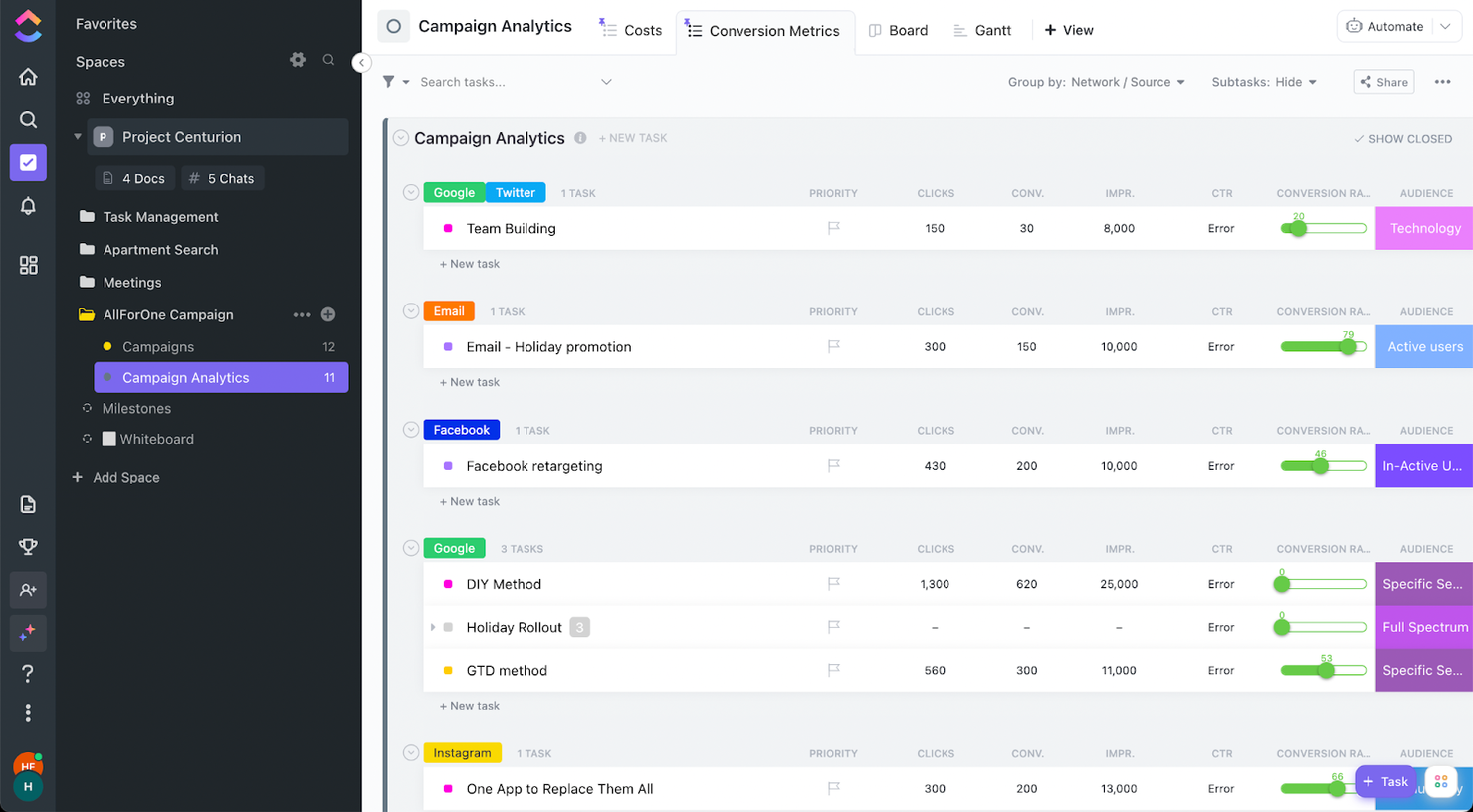This screenshot has width=1473, height=812.
Task: Click the Search tasks input field
Action: point(506,82)
